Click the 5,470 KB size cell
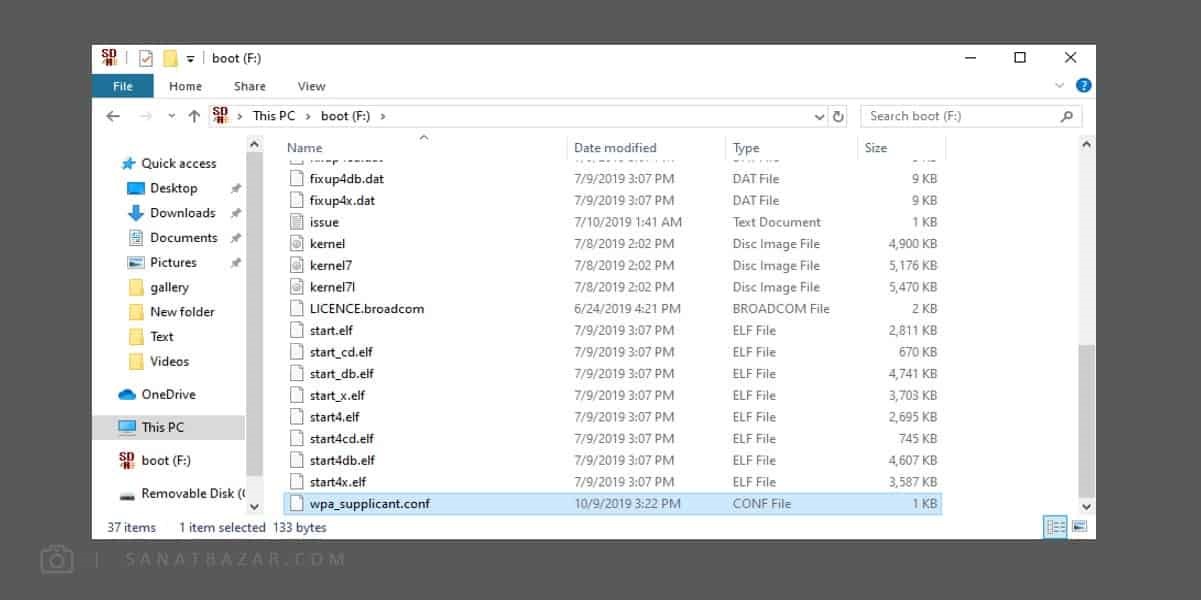1201x600 pixels. coord(913,287)
